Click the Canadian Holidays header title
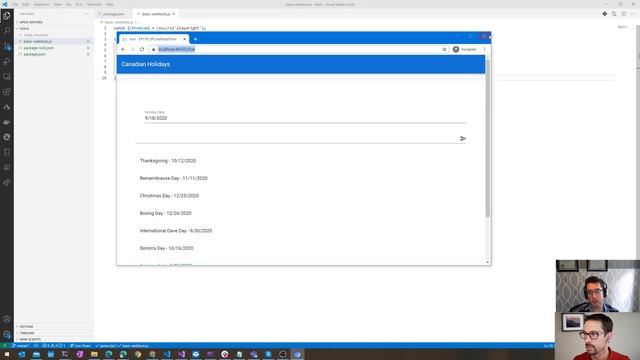 tap(146, 64)
